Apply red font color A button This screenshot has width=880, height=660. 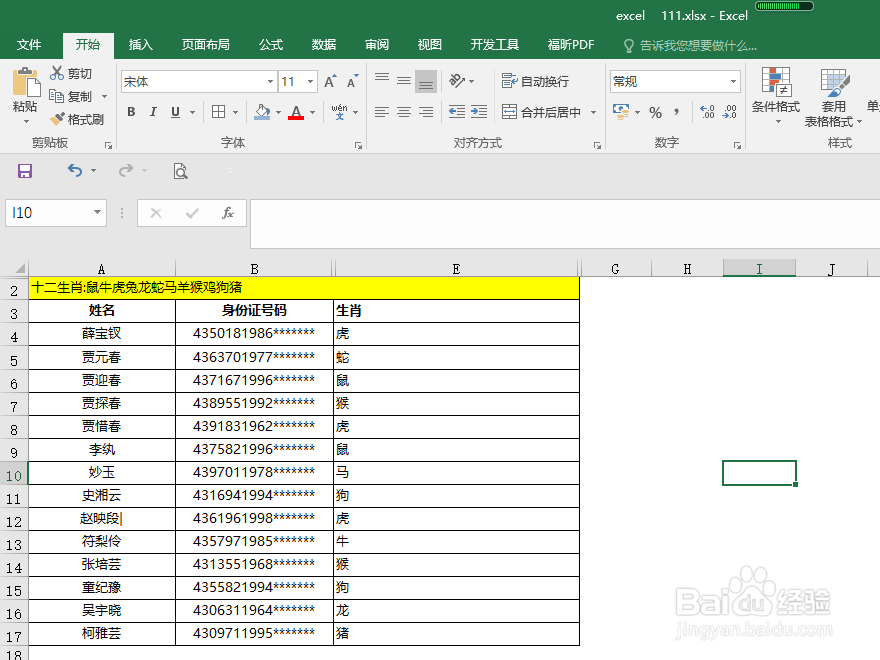[296, 112]
